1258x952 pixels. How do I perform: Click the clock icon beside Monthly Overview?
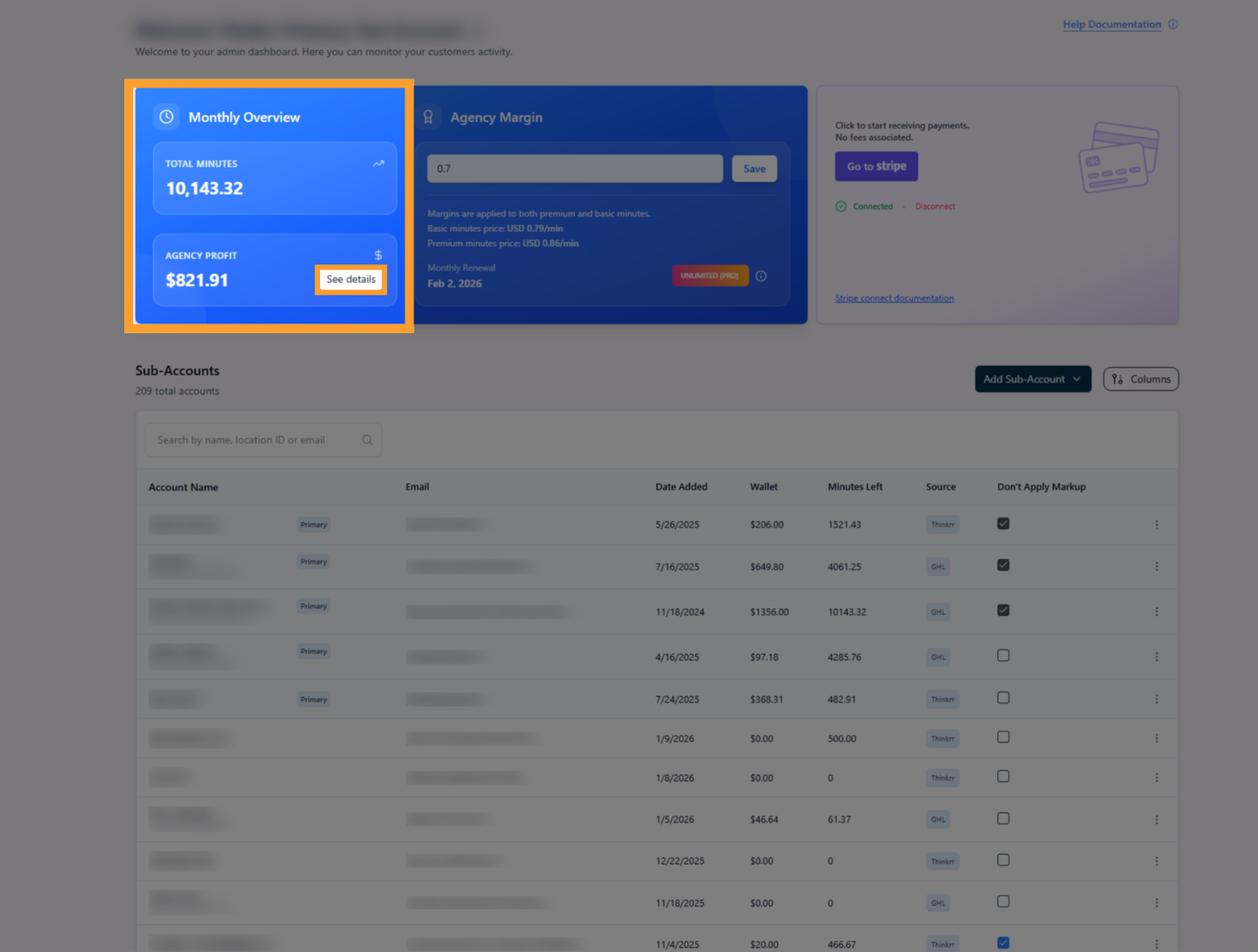167,116
